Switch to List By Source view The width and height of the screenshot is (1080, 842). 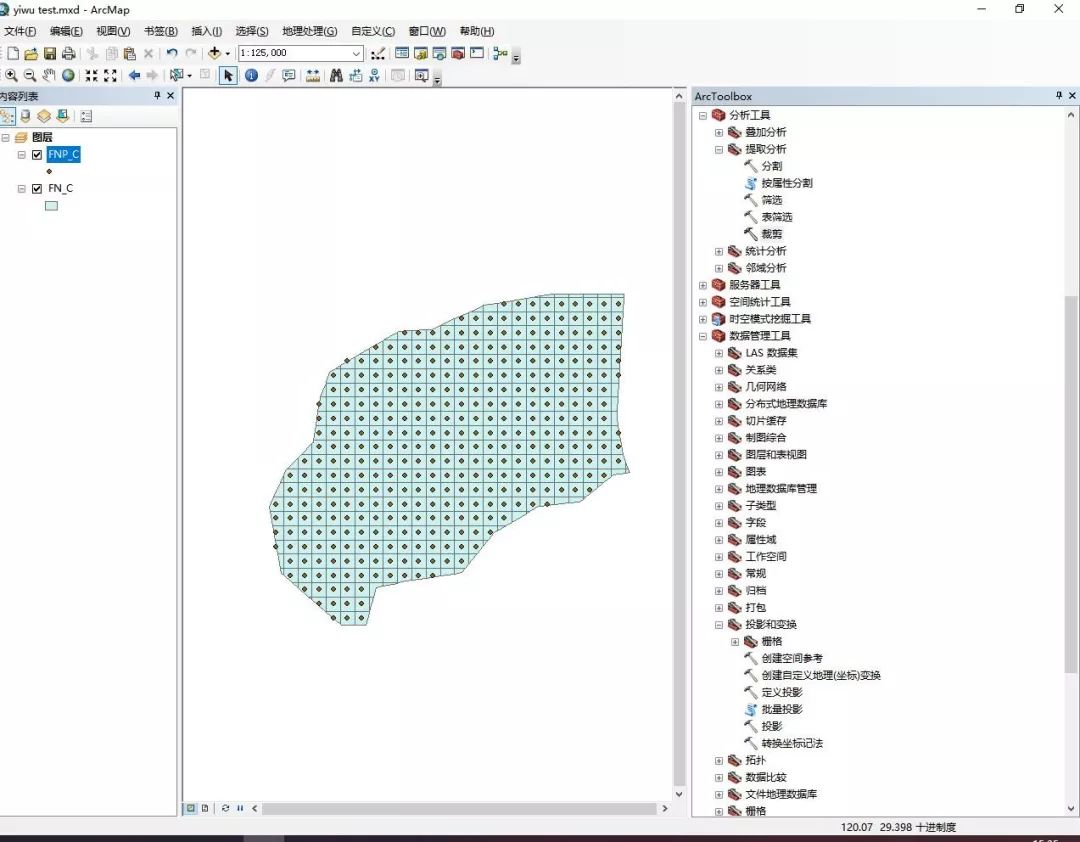pyautogui.click(x=25, y=116)
